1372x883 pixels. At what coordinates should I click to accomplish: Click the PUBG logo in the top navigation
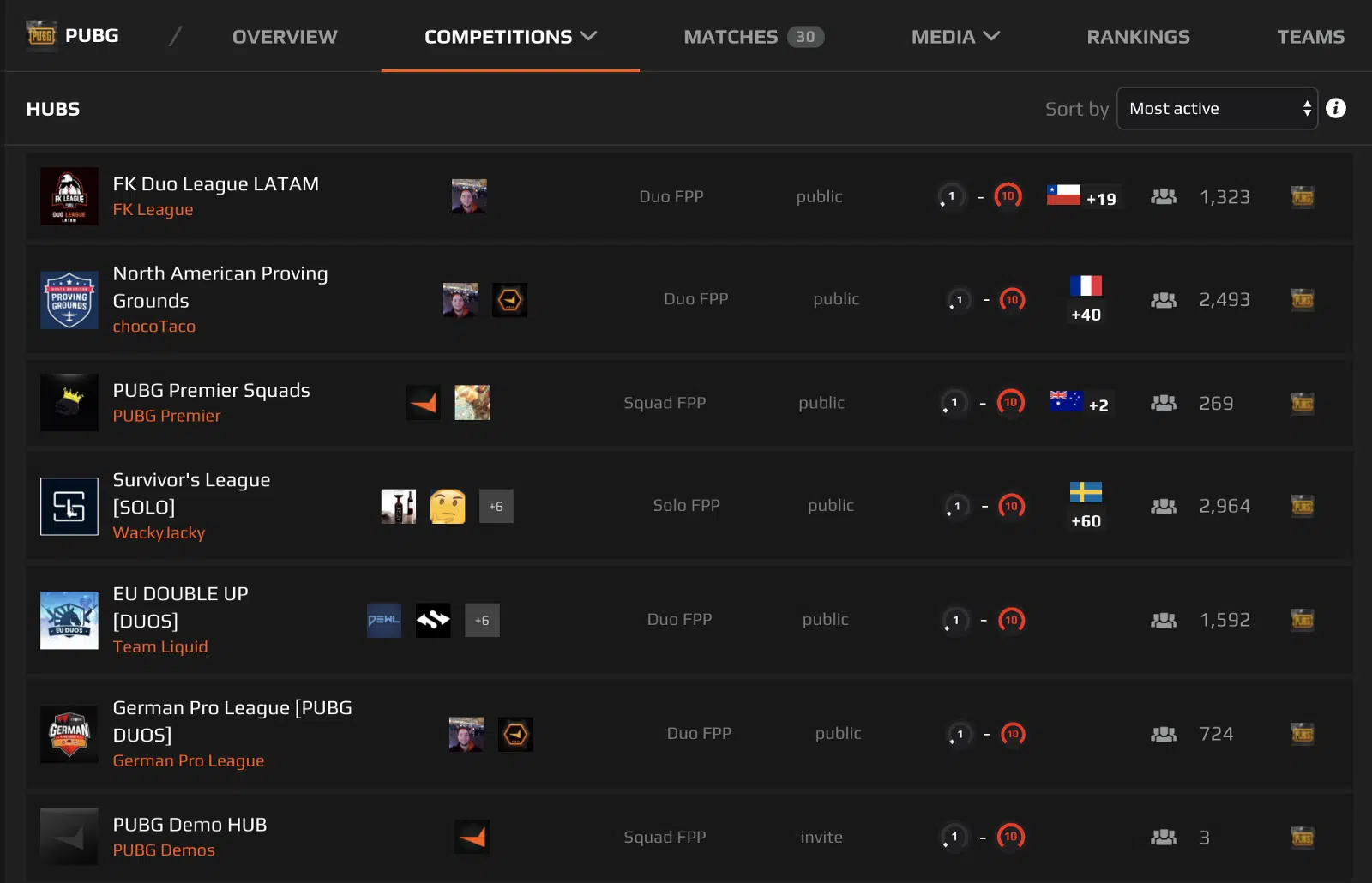pyautogui.click(x=41, y=36)
